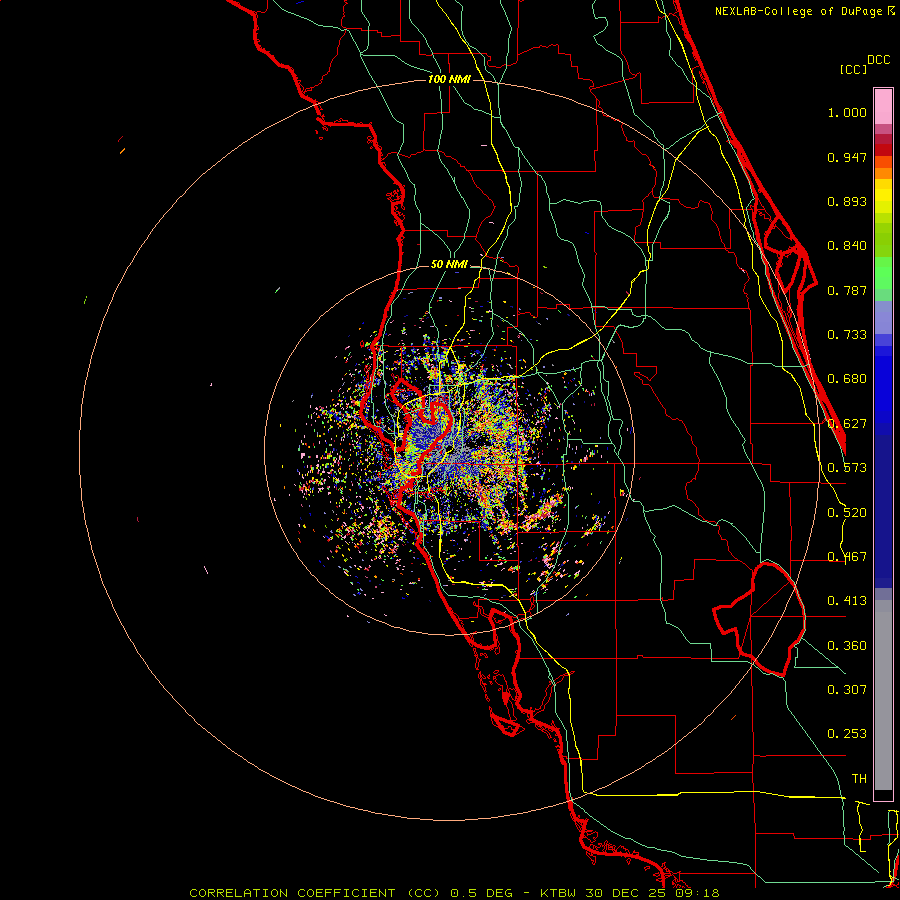The width and height of the screenshot is (900, 900).
Task: Click the 0.787 scale value
Action: [x=847, y=290]
